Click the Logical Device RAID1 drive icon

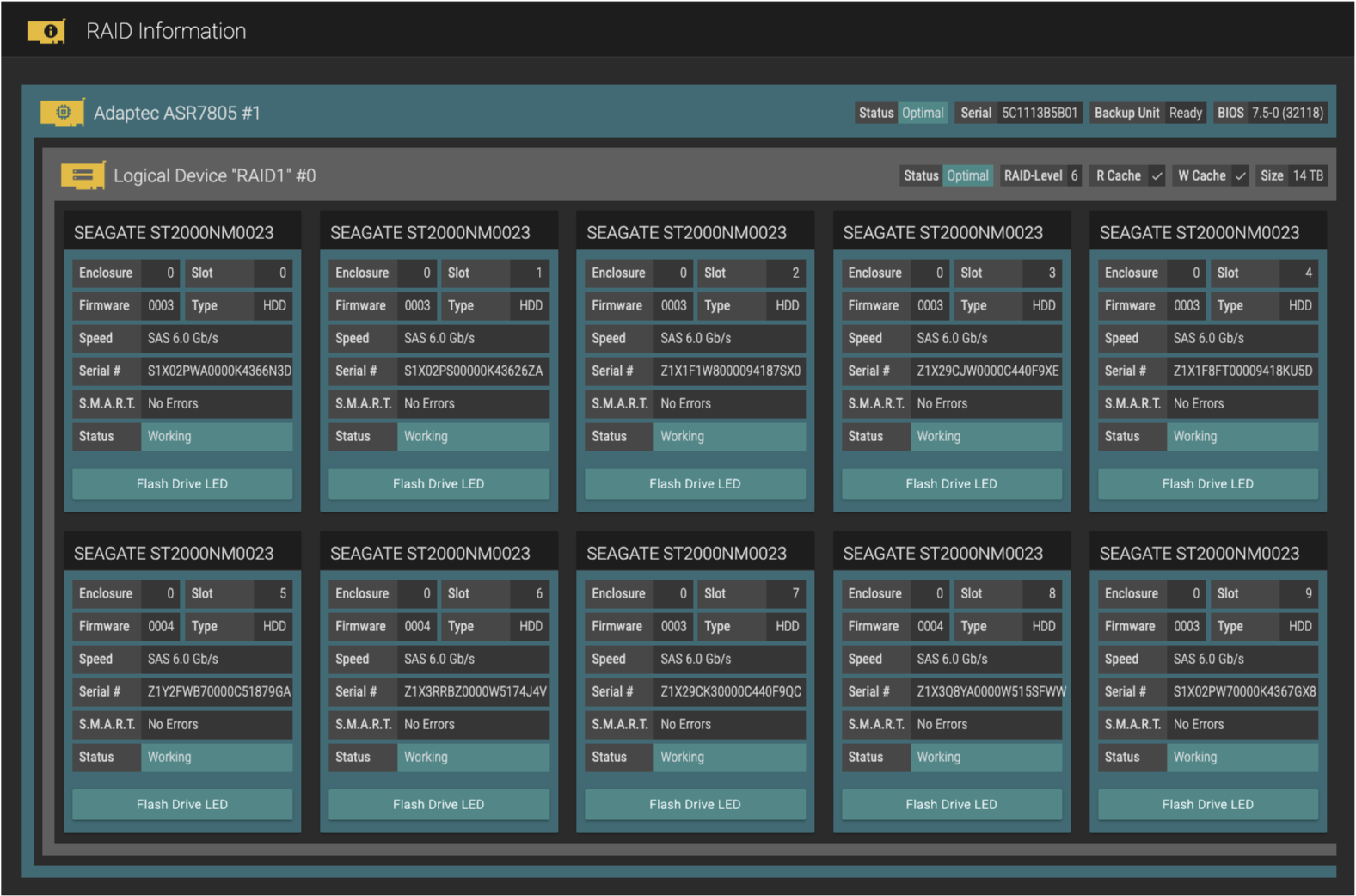click(83, 175)
